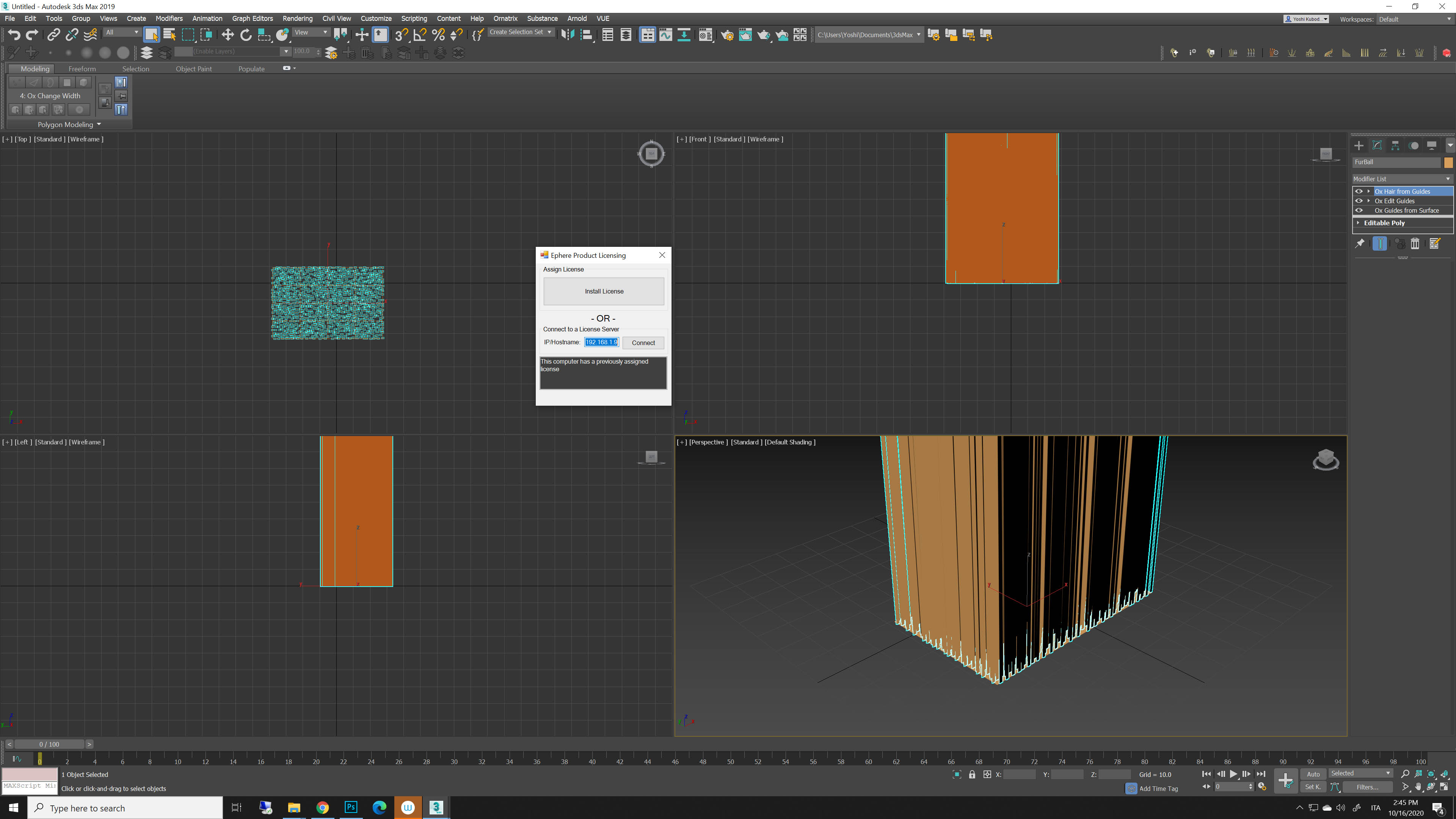
Task: Click the Select and Rotate tool
Action: [246, 35]
